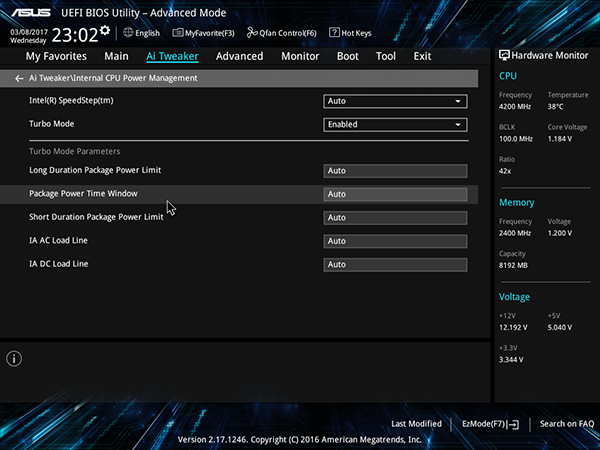Viewport: 600px width, 450px height.
Task: Select the Long Duration Package Power Limit label
Action: point(95,170)
